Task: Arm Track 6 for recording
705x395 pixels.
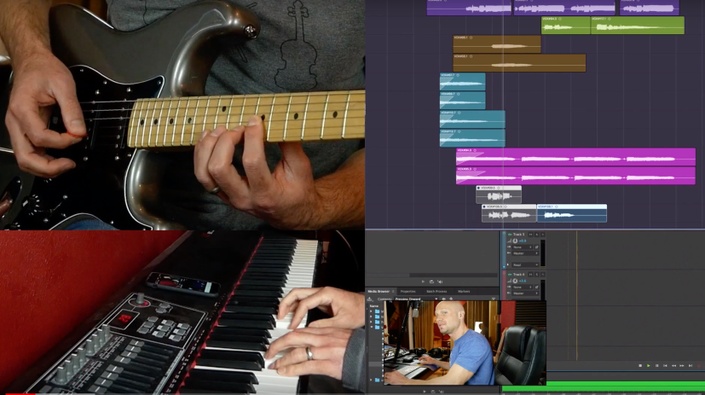Action: tap(543, 274)
